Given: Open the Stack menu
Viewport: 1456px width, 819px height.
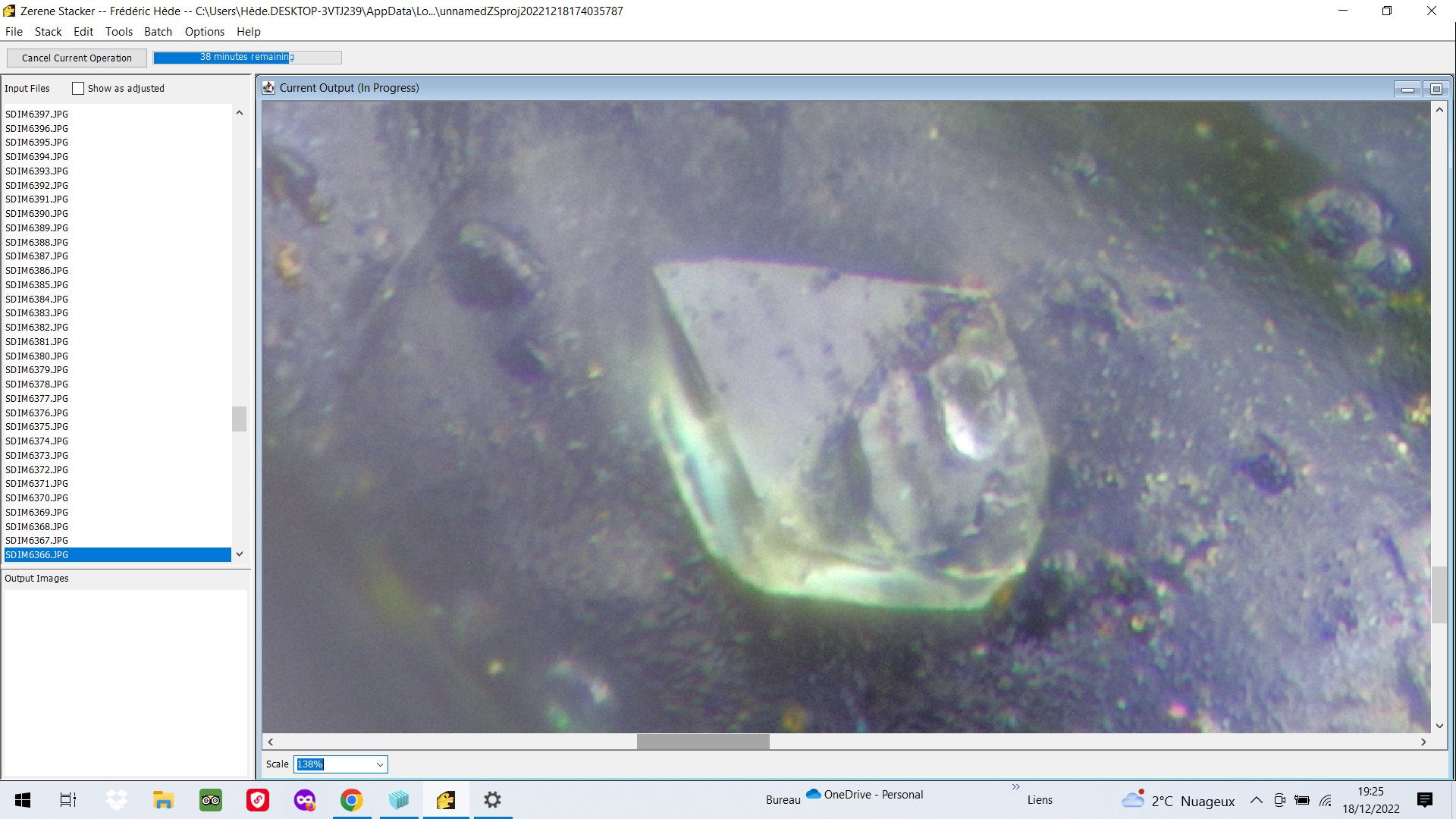Looking at the screenshot, I should coord(48,32).
